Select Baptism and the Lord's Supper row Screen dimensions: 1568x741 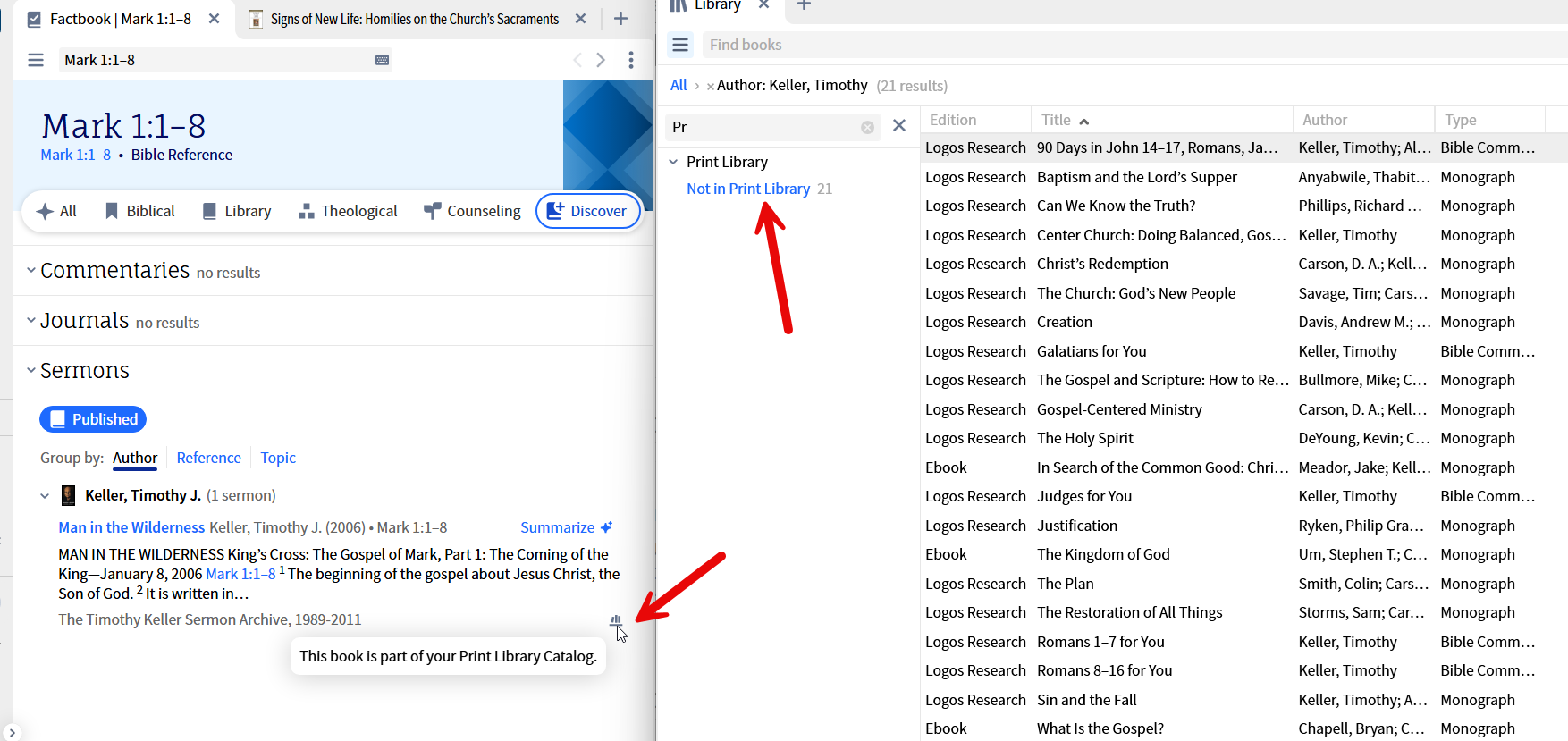click(x=1243, y=177)
